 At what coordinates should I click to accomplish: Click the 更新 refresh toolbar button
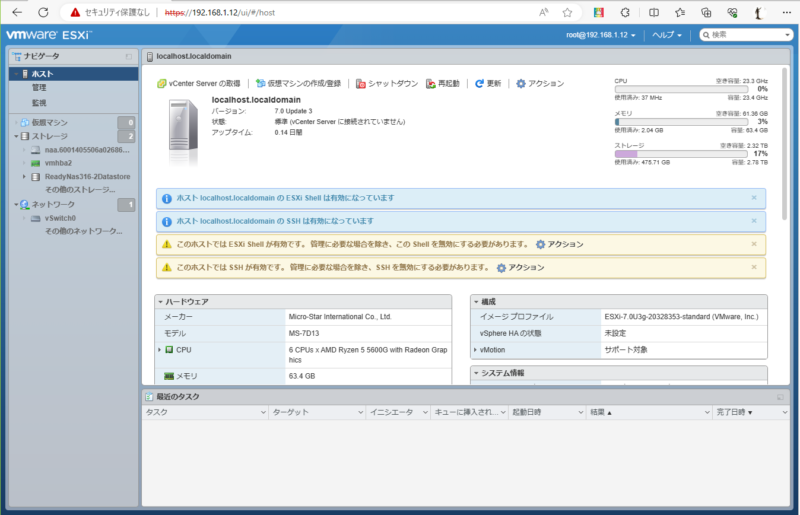(488, 83)
